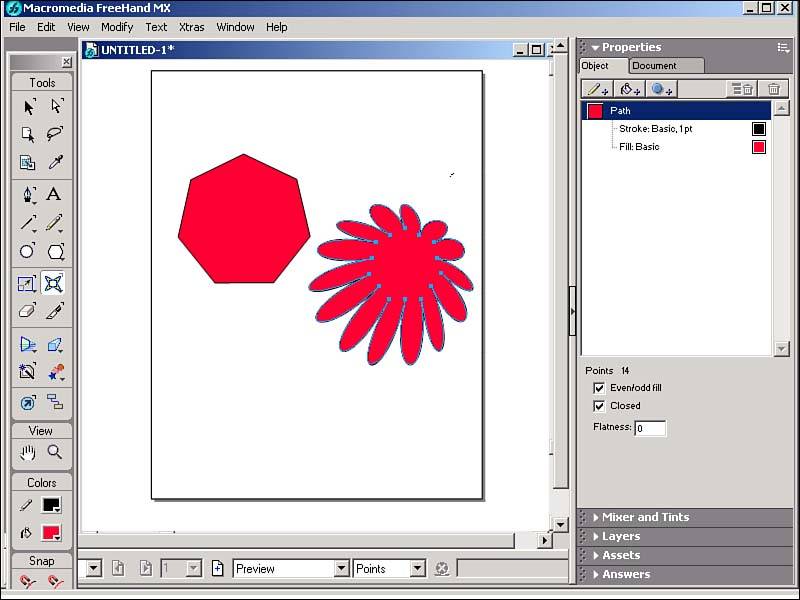Select the Pointer tool in Tools panel
Image resolution: width=800 pixels, height=600 pixels.
click(x=28, y=107)
